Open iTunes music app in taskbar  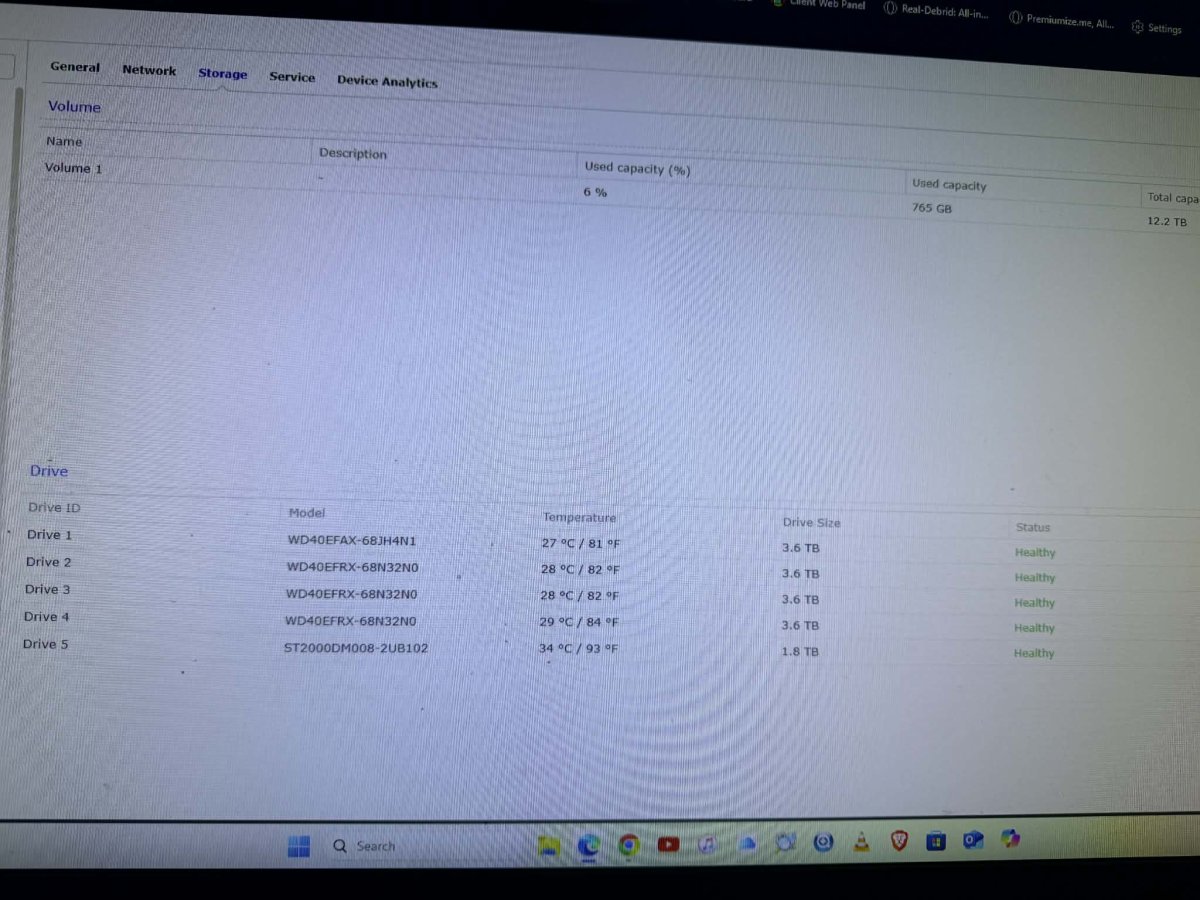707,845
